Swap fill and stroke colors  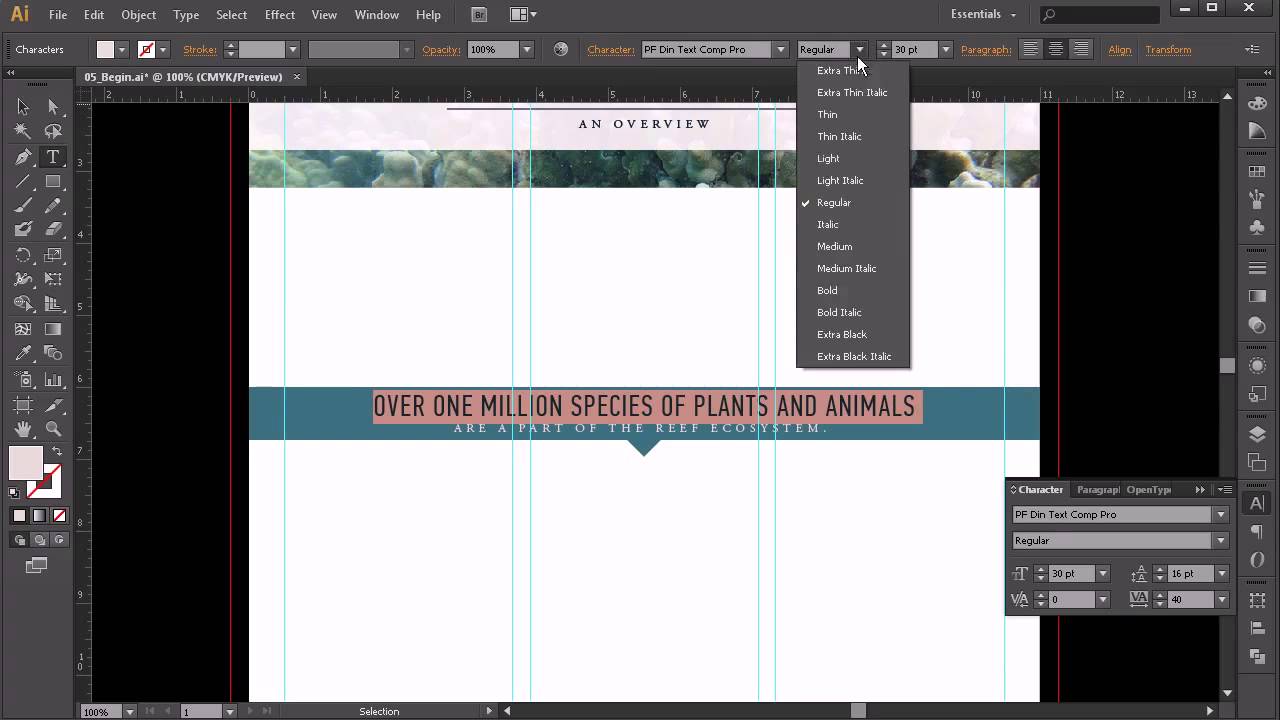pyautogui.click(x=57, y=452)
